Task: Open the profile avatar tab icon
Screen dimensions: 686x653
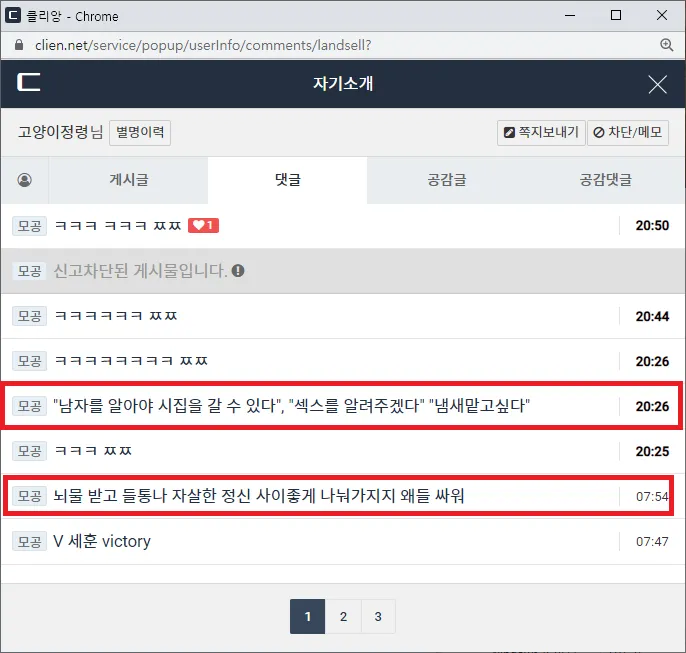Action: click(24, 180)
